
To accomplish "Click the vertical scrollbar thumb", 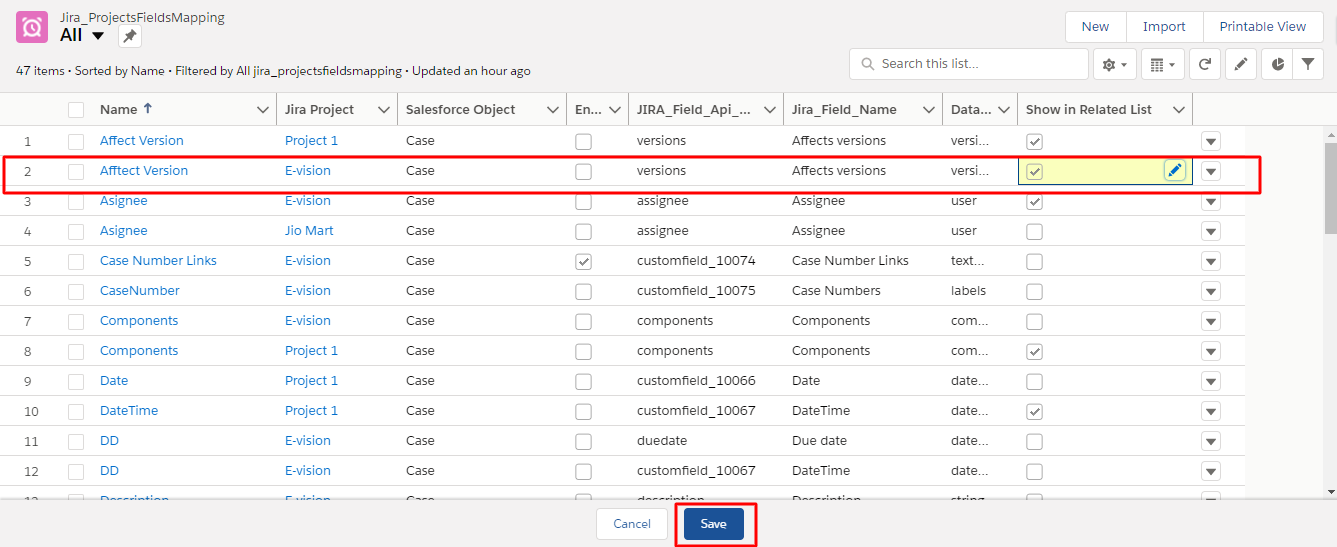I will coord(1330,187).
